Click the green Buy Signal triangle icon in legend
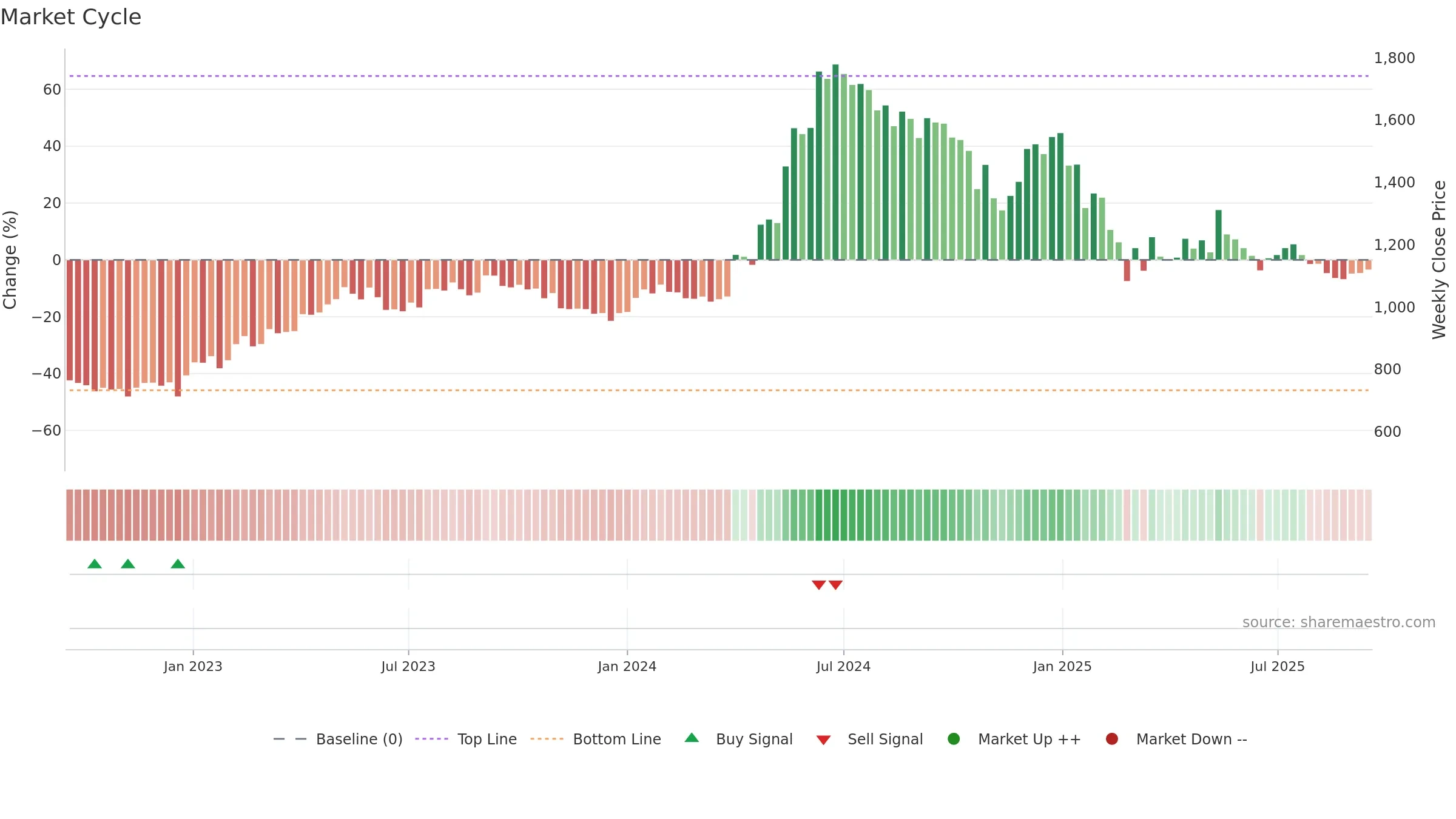 click(x=692, y=738)
